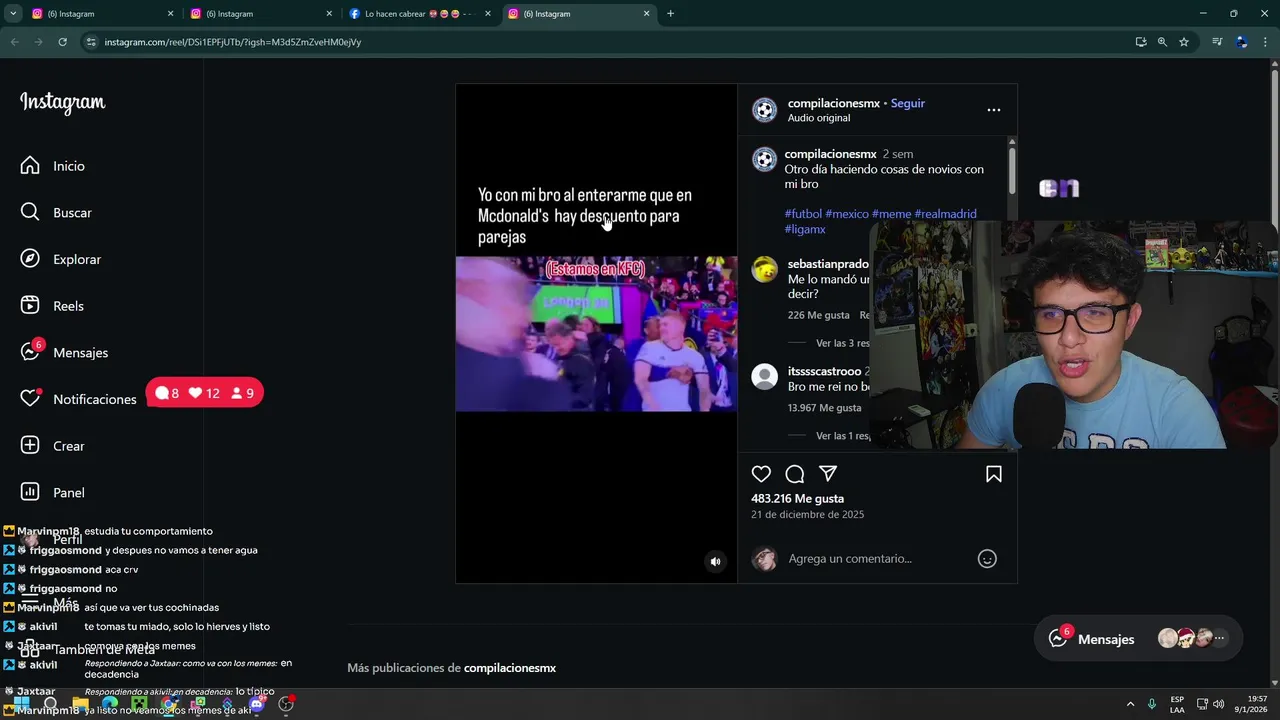
Task: Follow compilacionesmx with Seguir
Action: click(x=908, y=103)
